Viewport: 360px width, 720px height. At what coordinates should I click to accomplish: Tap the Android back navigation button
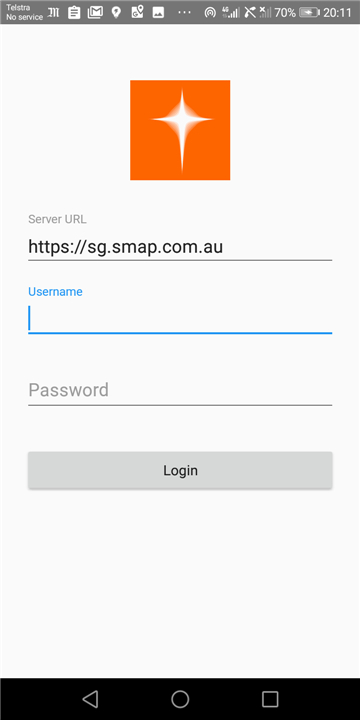coord(90,699)
